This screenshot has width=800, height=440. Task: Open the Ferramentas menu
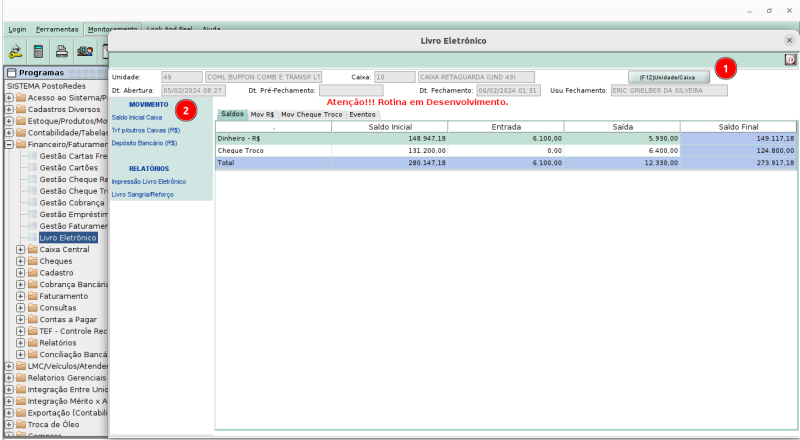(57, 30)
